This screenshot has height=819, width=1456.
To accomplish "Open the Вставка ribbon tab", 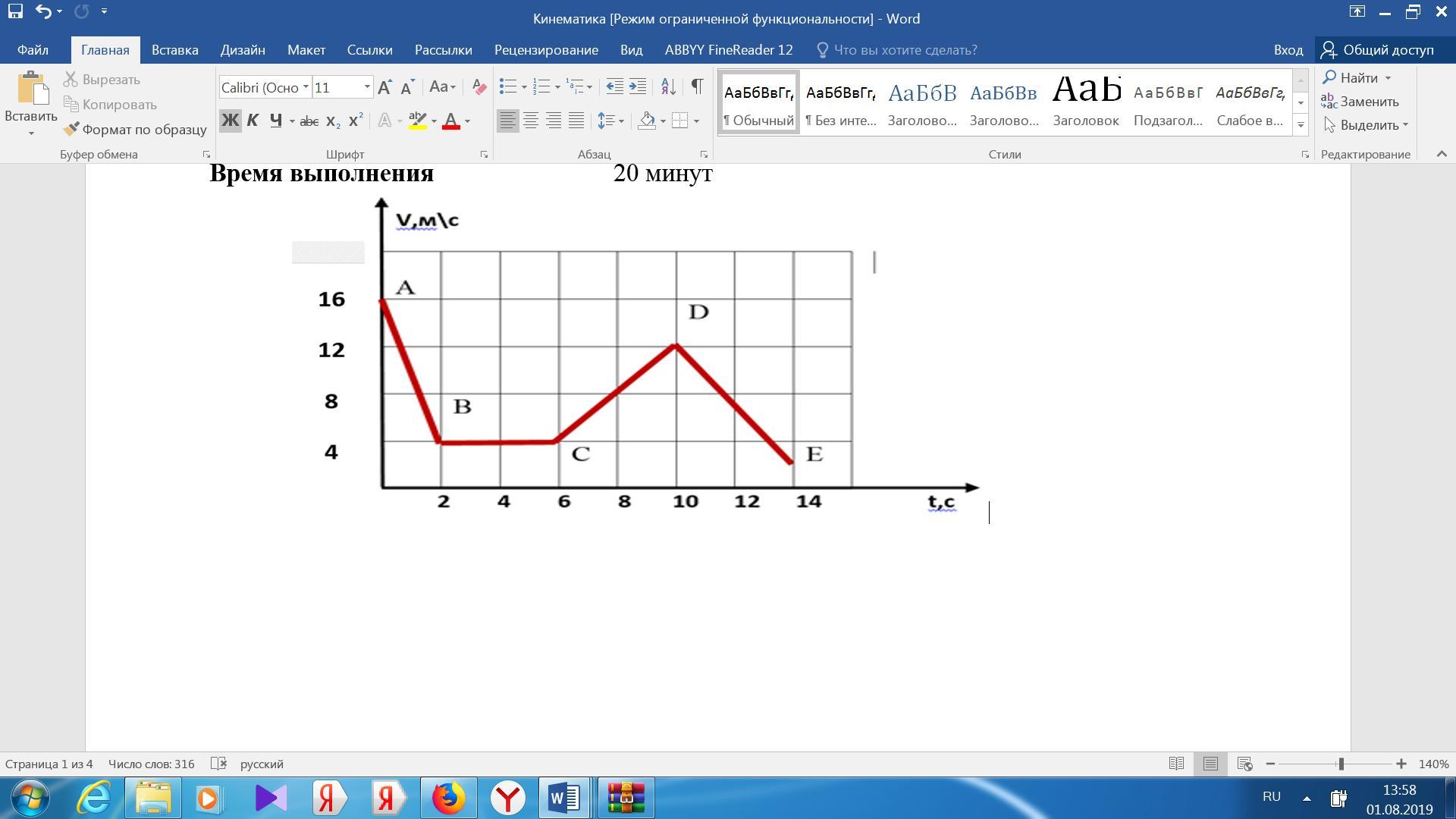I will [174, 50].
